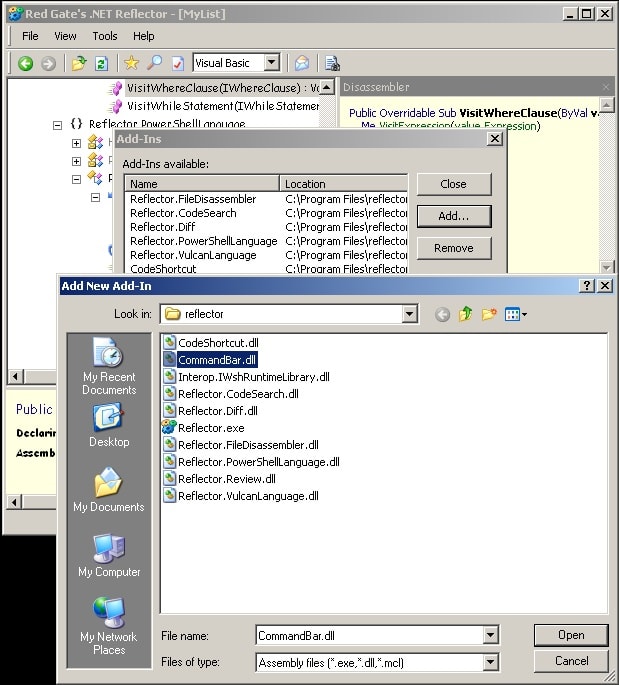Select Reflector.Review.dll file
The image size is (619, 685).
(219, 479)
